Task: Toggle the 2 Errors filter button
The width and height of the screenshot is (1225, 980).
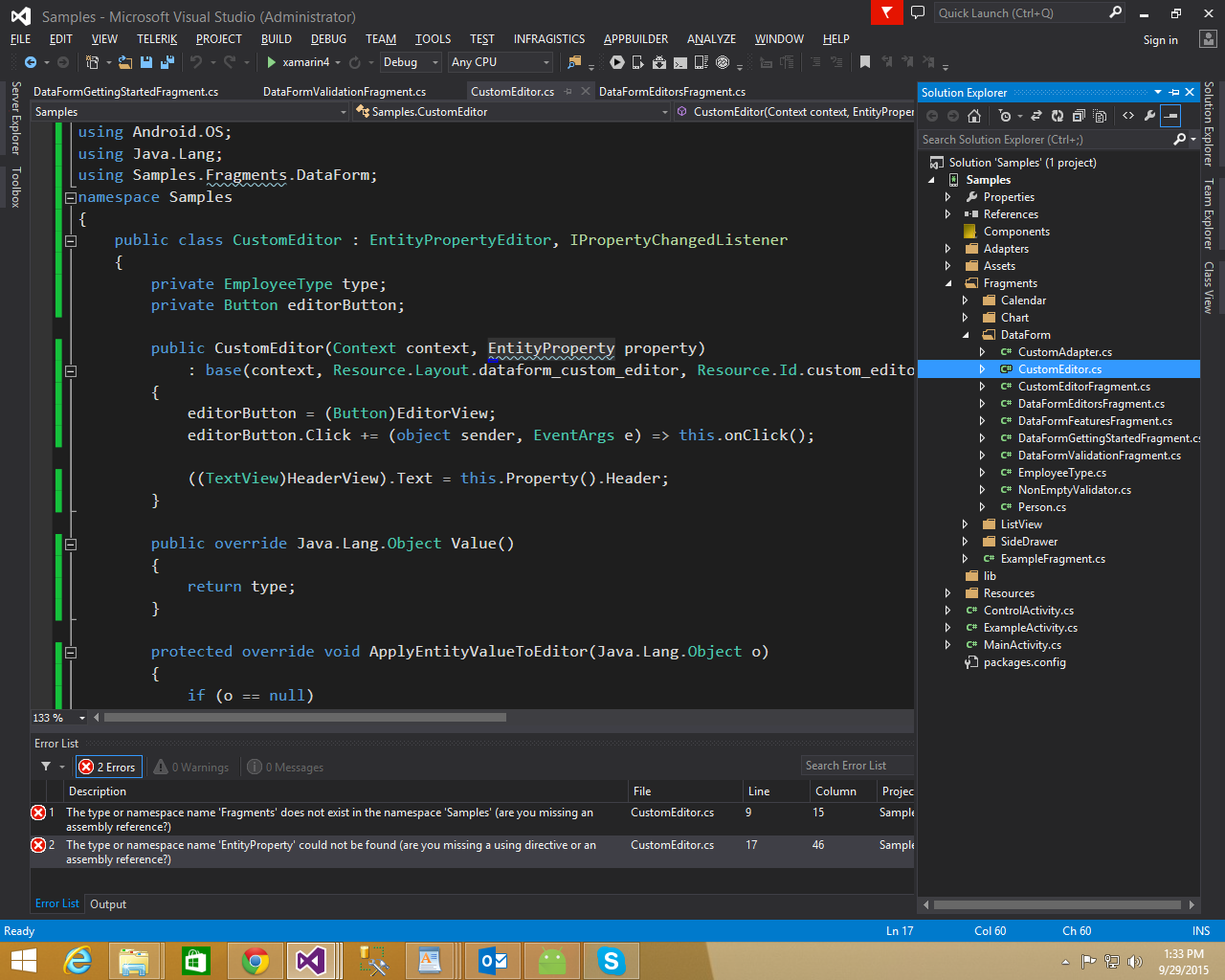Action: click(x=109, y=767)
